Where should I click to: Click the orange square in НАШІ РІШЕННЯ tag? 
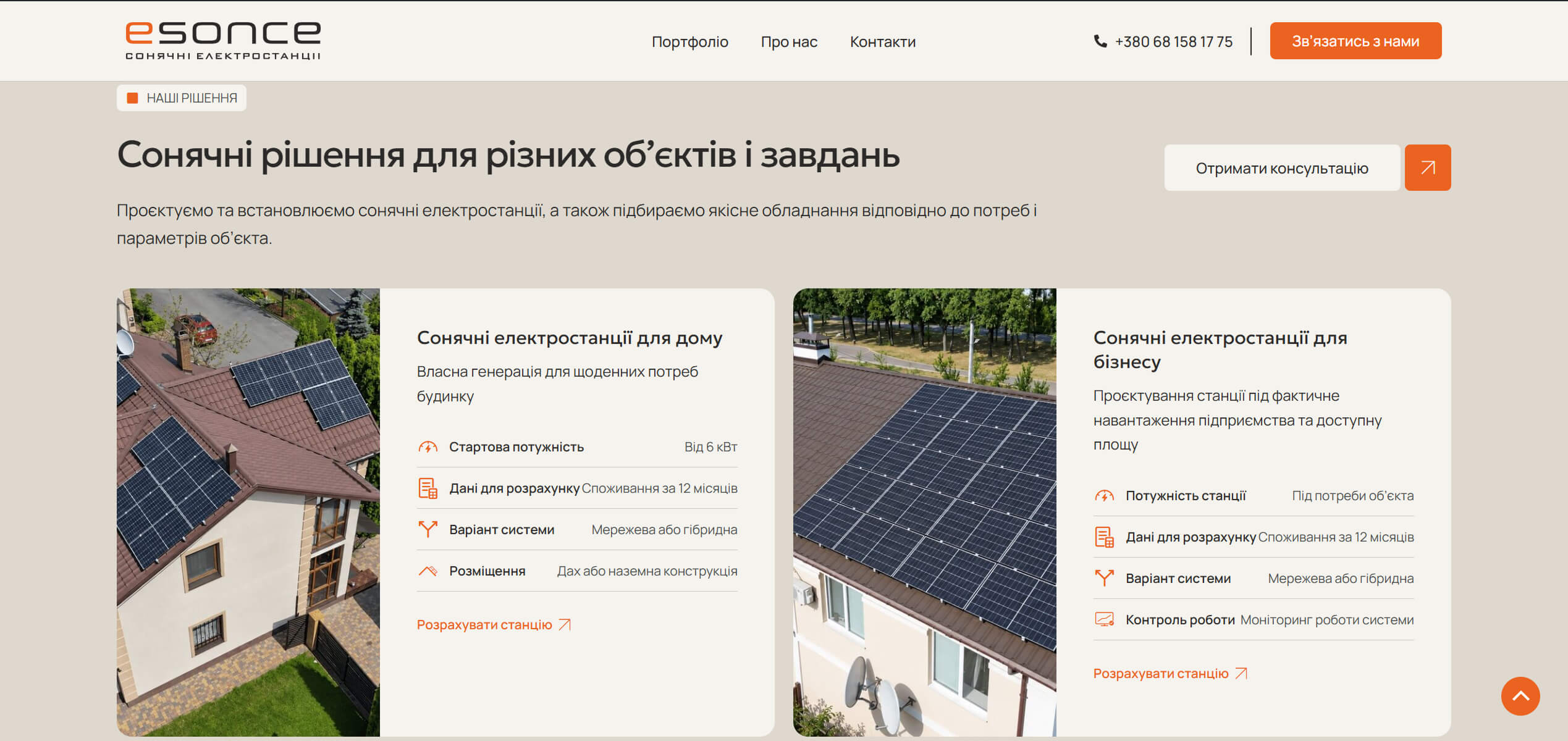pyautogui.click(x=132, y=98)
